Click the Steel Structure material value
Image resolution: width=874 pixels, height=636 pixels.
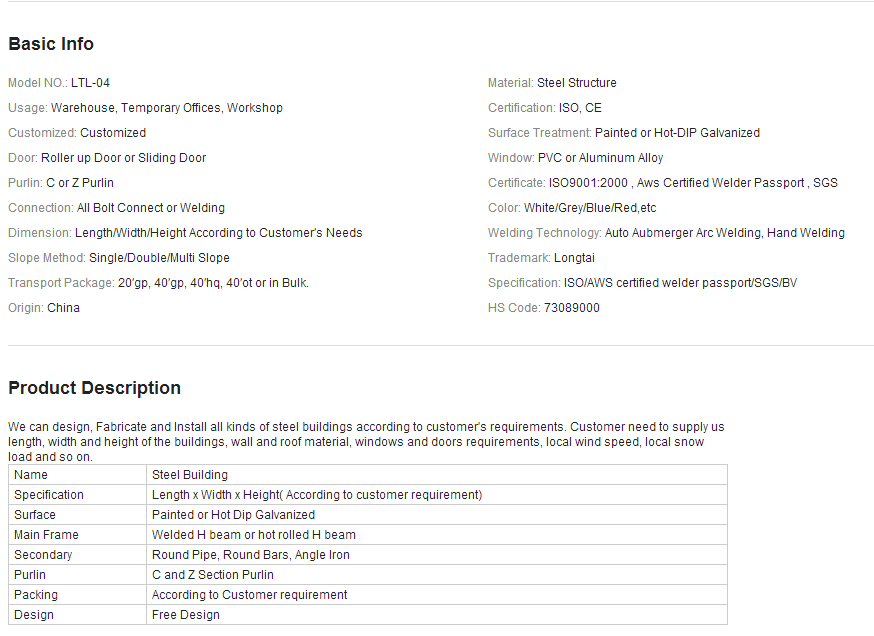[x=576, y=83]
